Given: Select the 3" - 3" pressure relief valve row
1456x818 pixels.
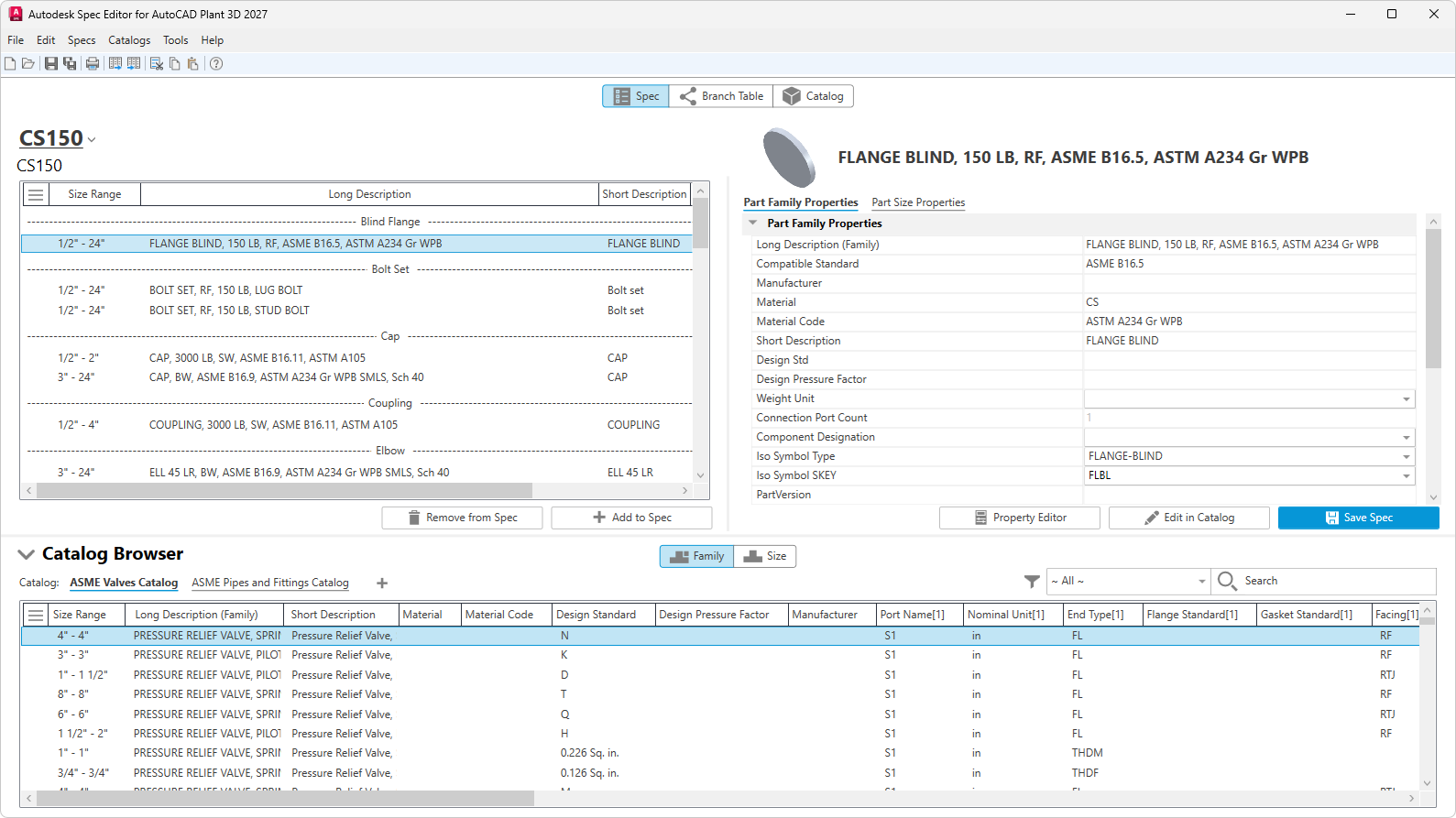Looking at the screenshot, I should pos(720,655).
